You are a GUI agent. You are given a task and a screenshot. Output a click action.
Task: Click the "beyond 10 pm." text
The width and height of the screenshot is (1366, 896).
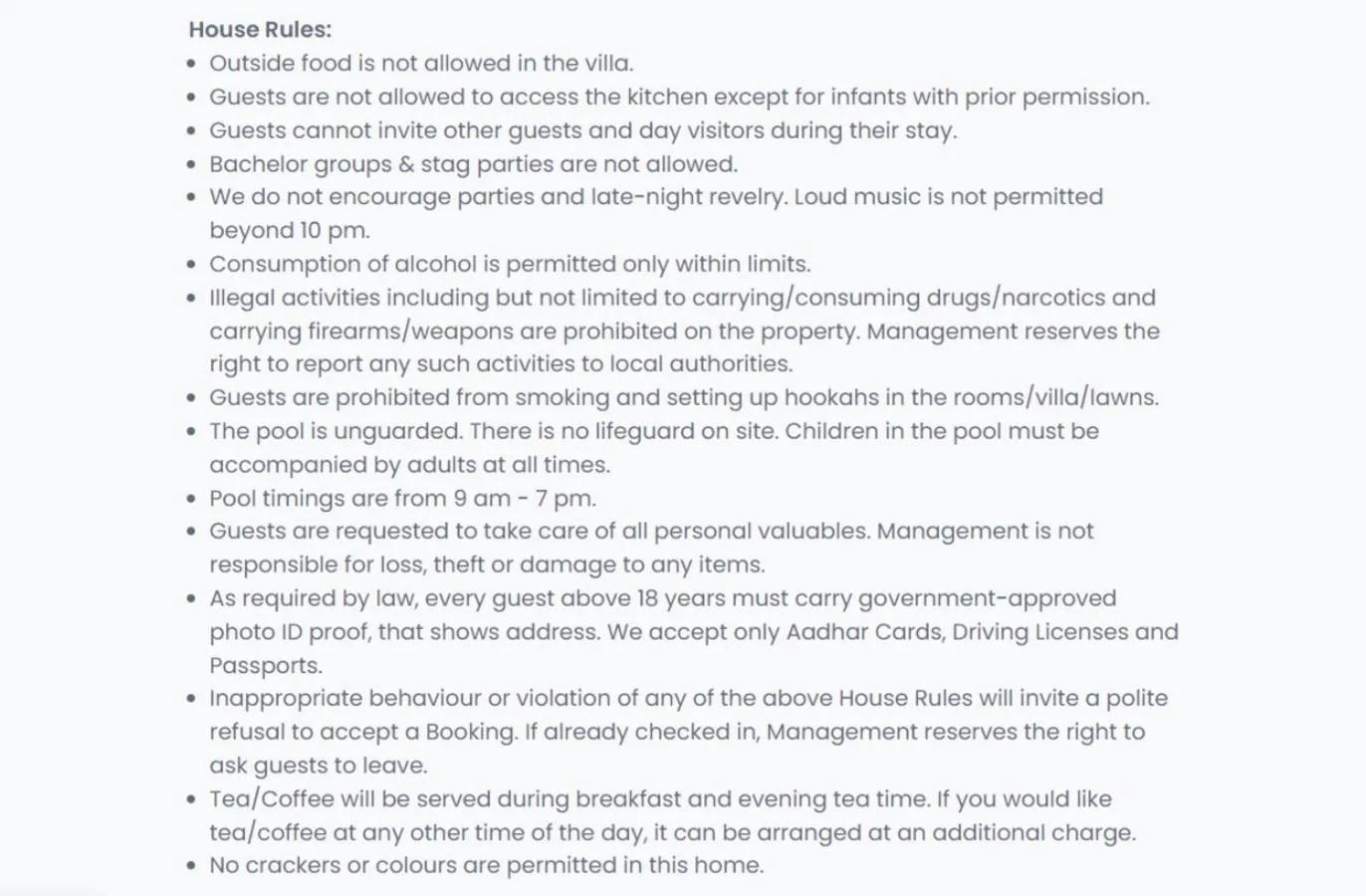coord(289,231)
